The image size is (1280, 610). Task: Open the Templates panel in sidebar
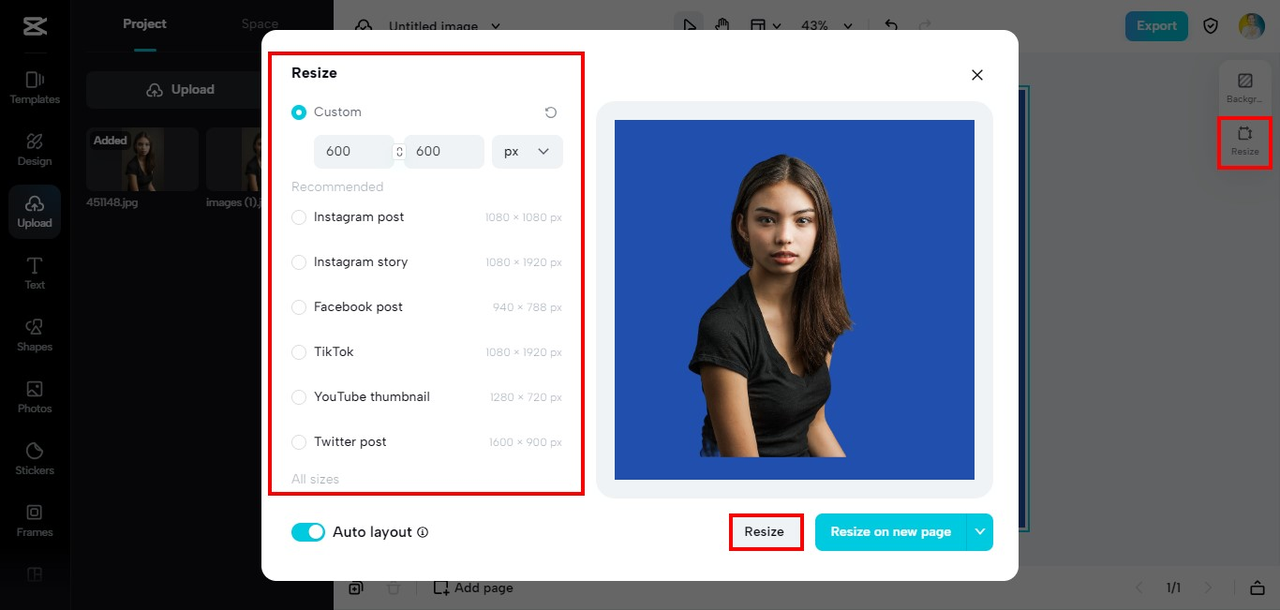click(x=34, y=87)
